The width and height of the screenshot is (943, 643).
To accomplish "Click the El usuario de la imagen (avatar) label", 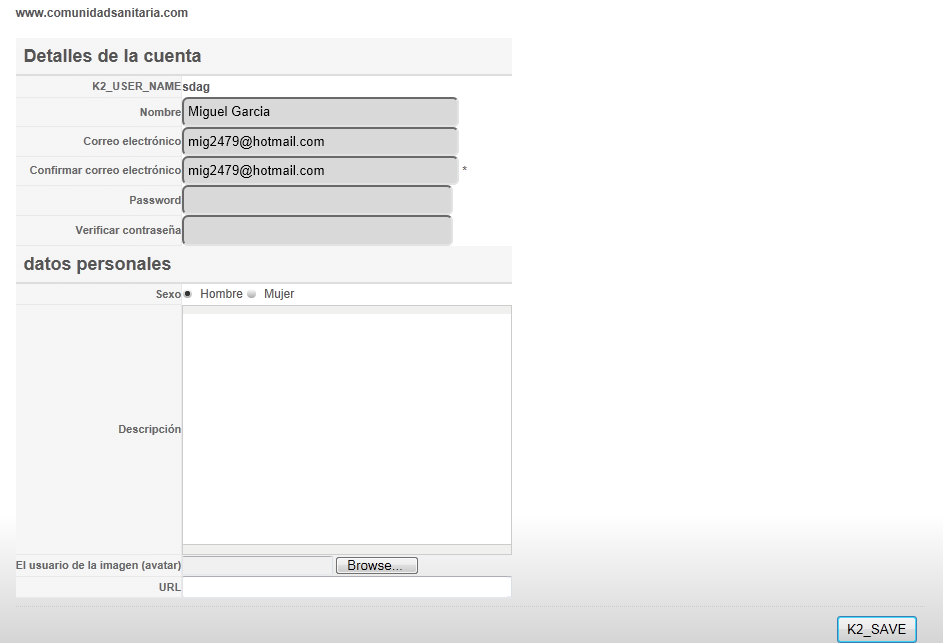I will click(99, 565).
